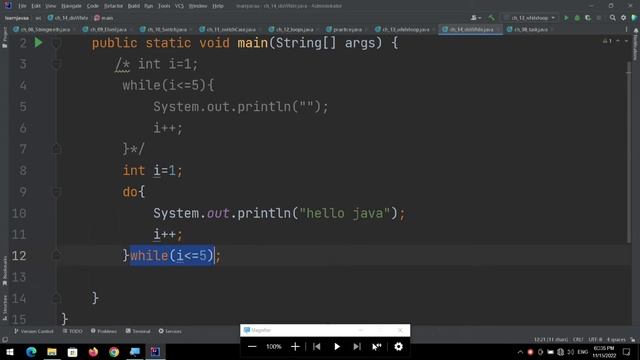Open Windows notification center icon
The image size is (640, 360).
[627, 352]
